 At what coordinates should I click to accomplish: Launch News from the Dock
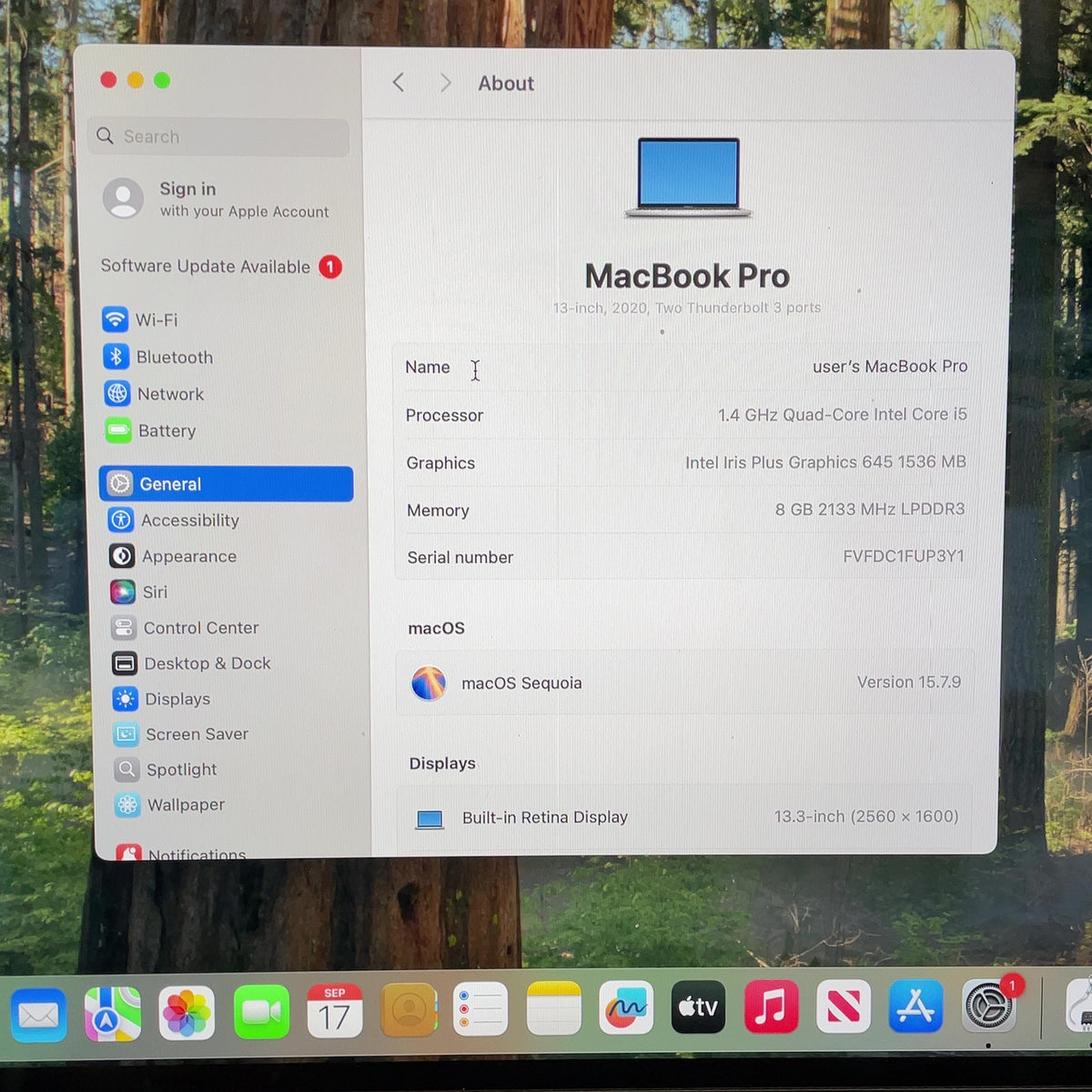(x=844, y=1006)
